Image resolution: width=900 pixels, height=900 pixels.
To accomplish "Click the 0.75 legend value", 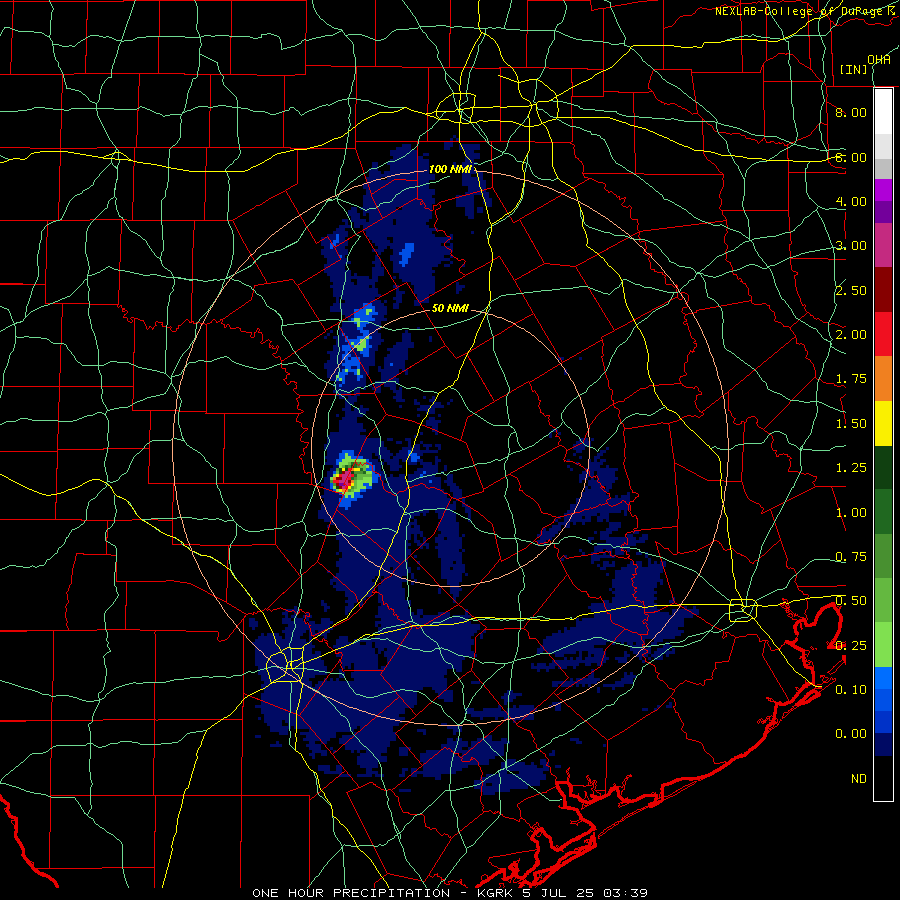I will (x=851, y=557).
